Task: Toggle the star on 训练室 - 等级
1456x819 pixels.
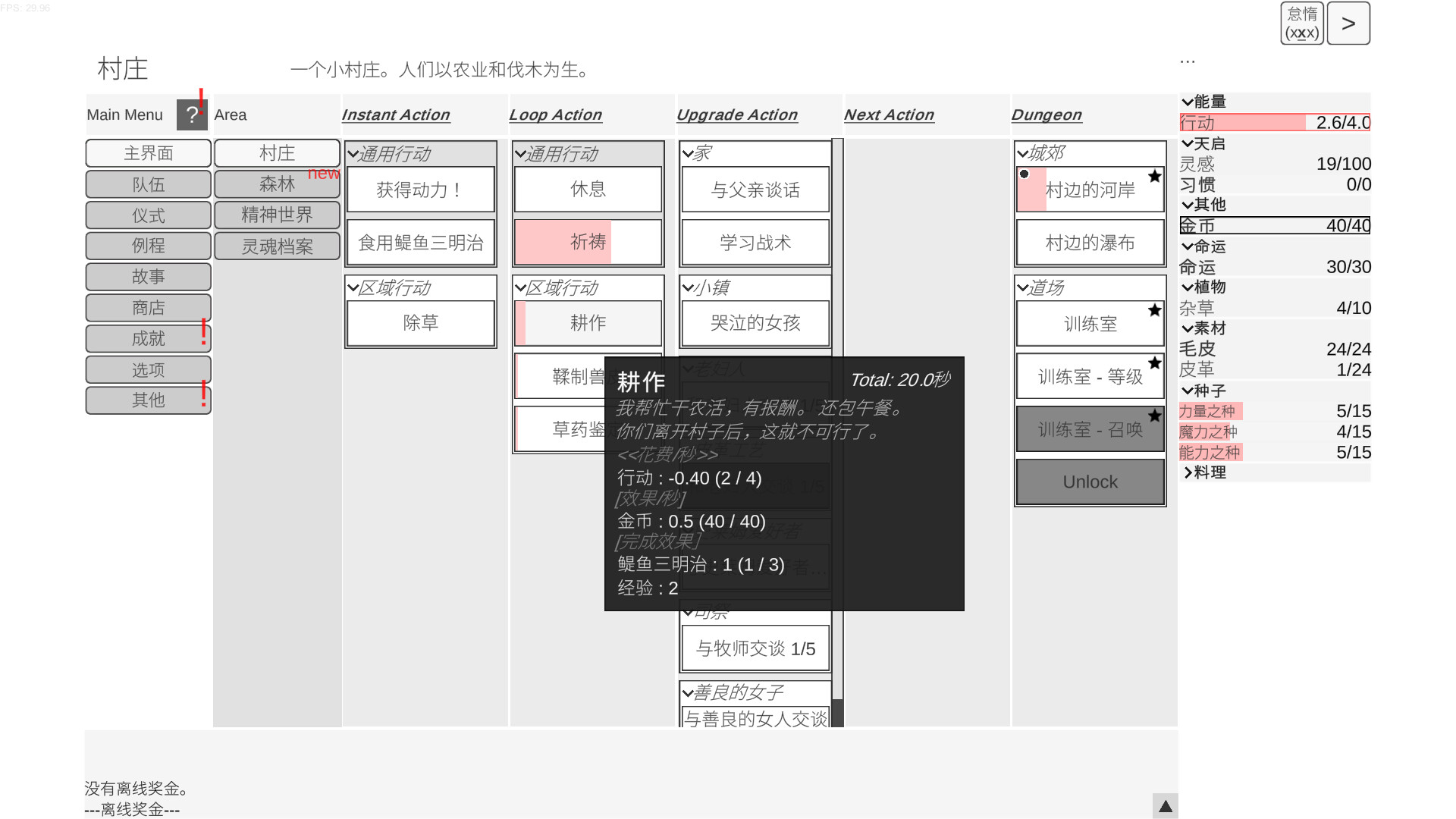Action: [1155, 362]
